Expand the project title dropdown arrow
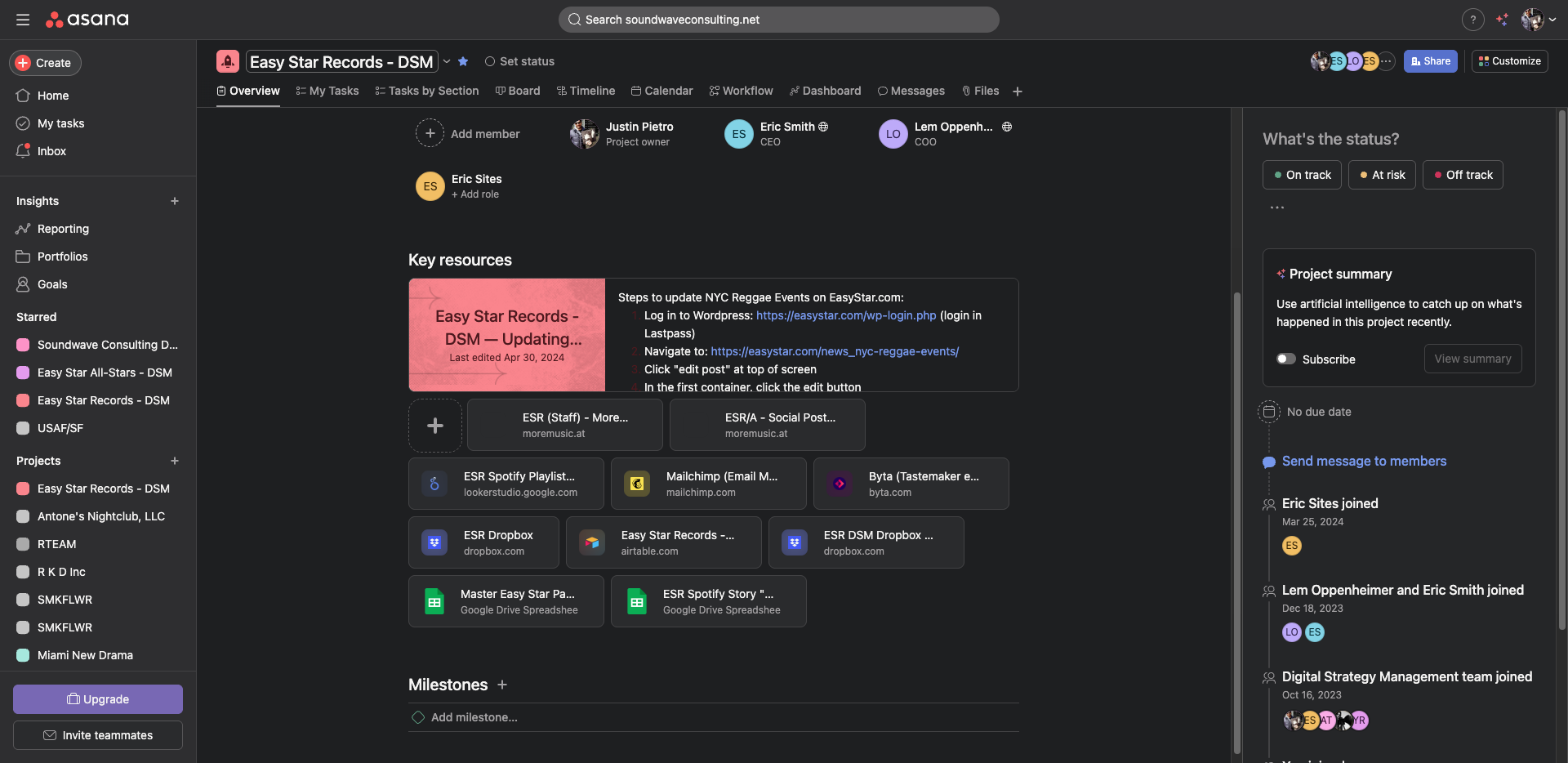Screen dimensions: 1568x763 point(447,61)
